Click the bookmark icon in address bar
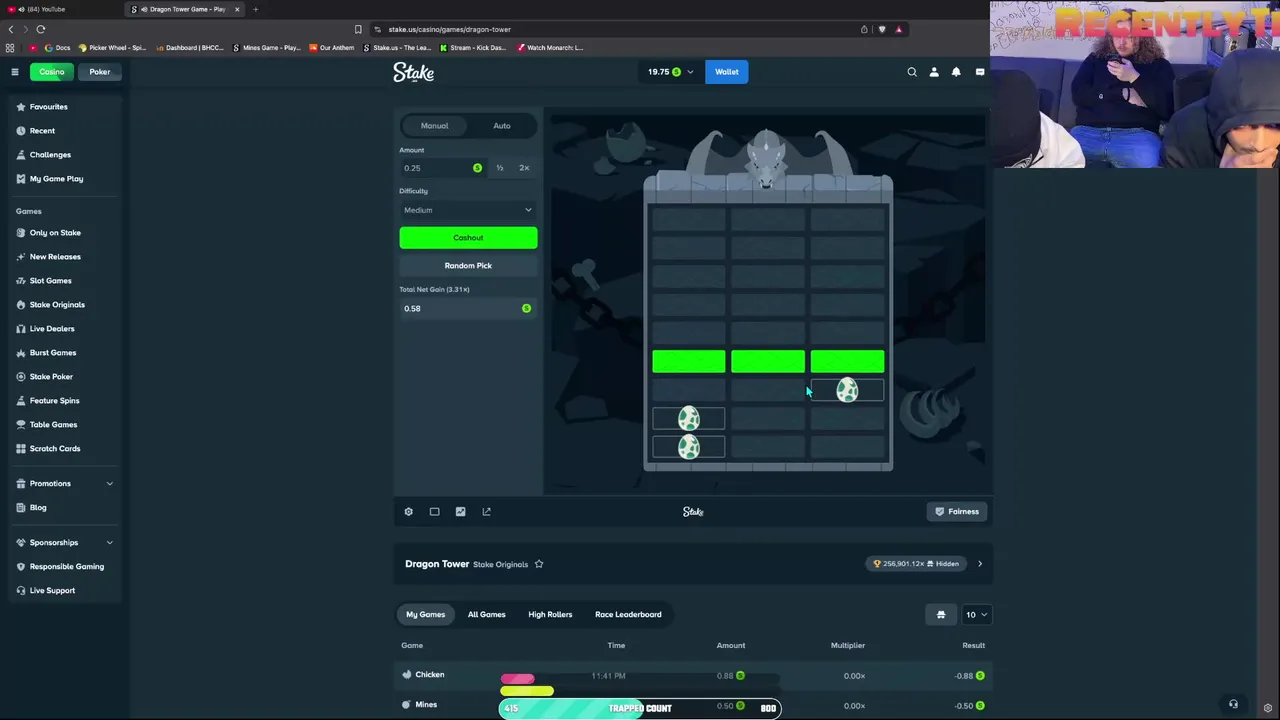This screenshot has height=720, width=1280. [358, 29]
